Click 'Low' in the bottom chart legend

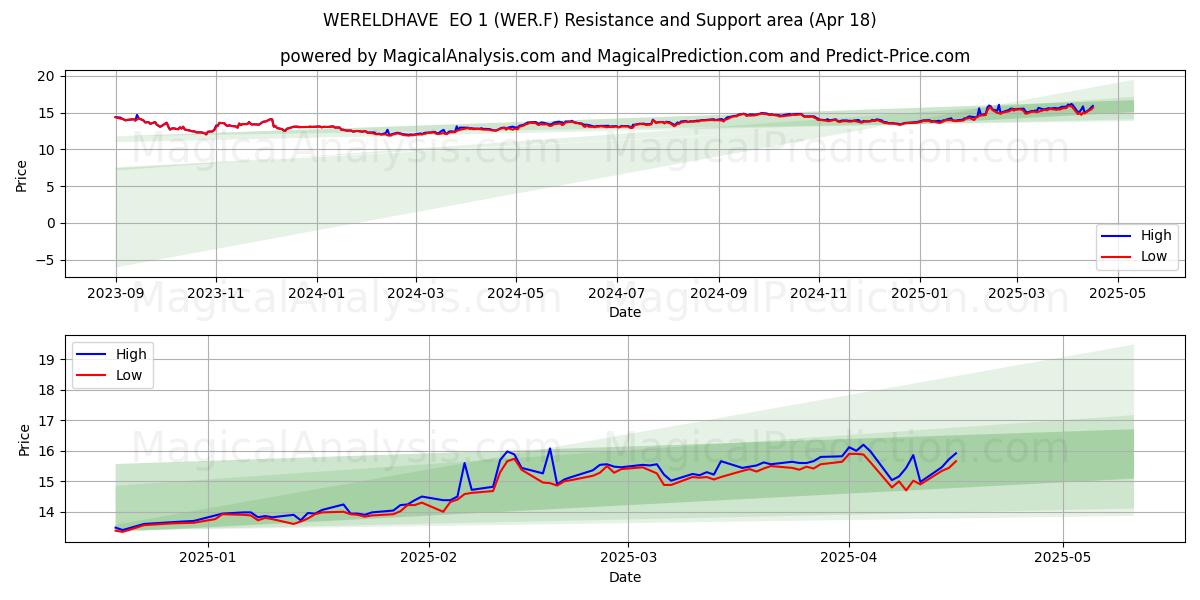tap(130, 375)
